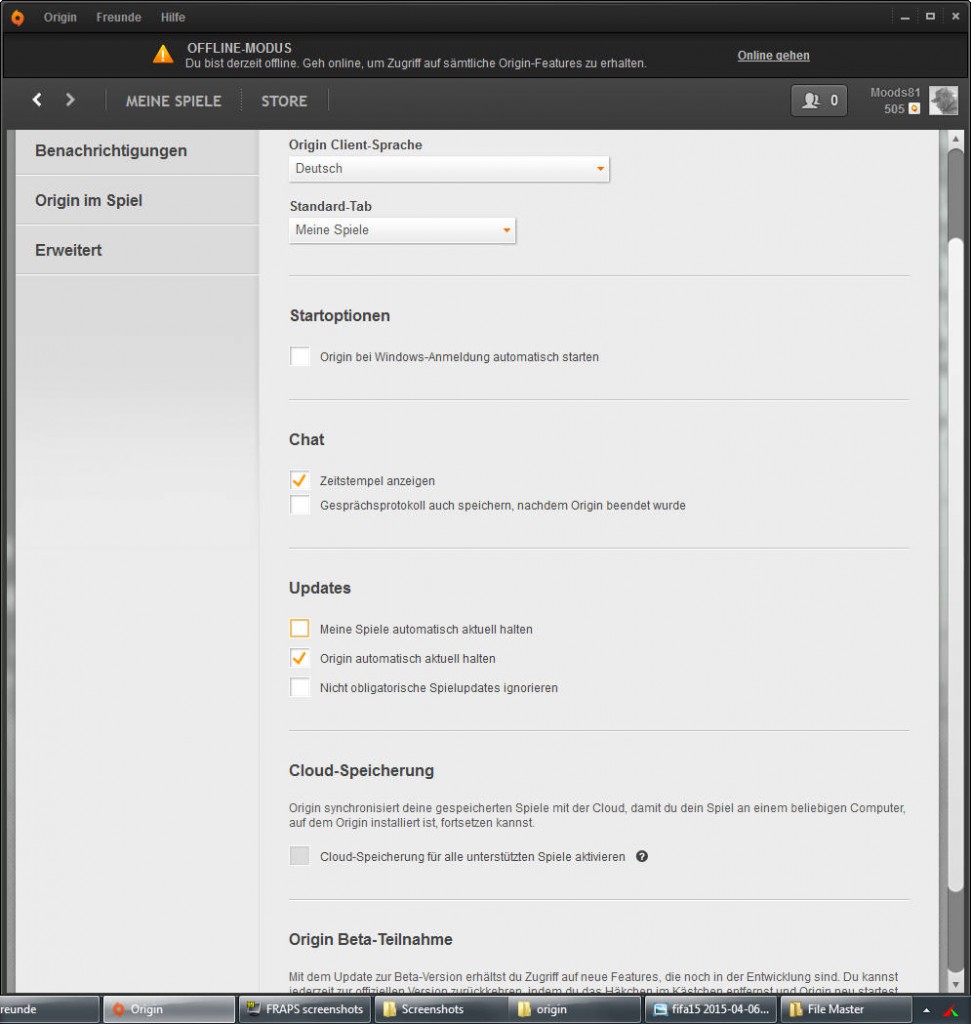Click the offline mode warning triangle icon
This screenshot has width=971, height=1024.
click(x=163, y=55)
